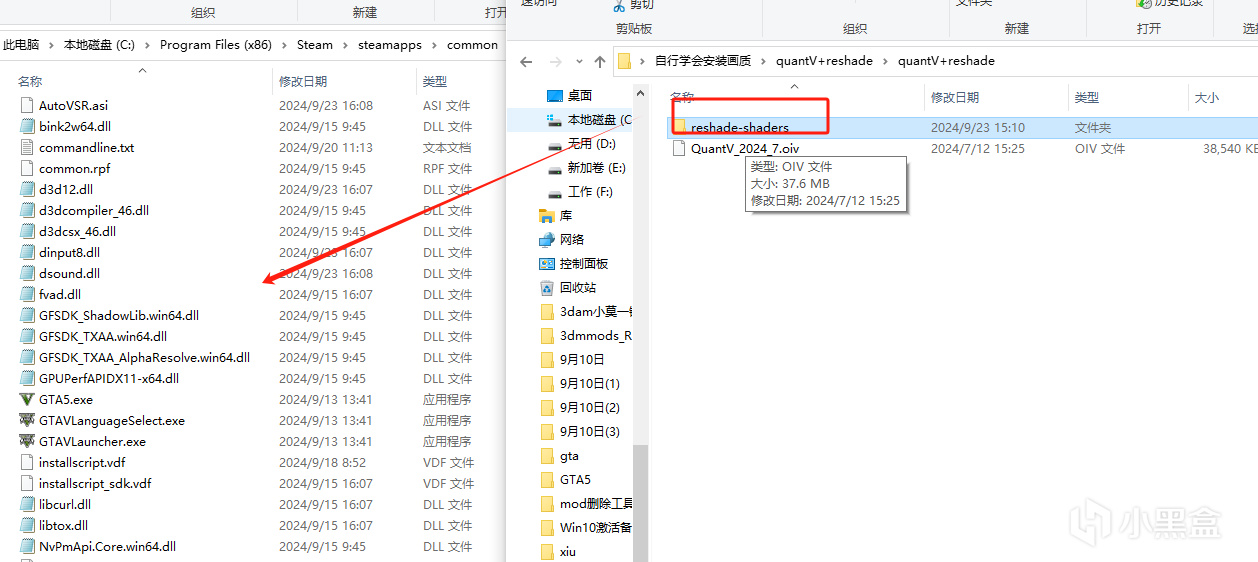Navigate to 本地磁盘 (C:) breadcrumb in left window
Image resolution: width=1258 pixels, height=562 pixels.
(x=99, y=45)
